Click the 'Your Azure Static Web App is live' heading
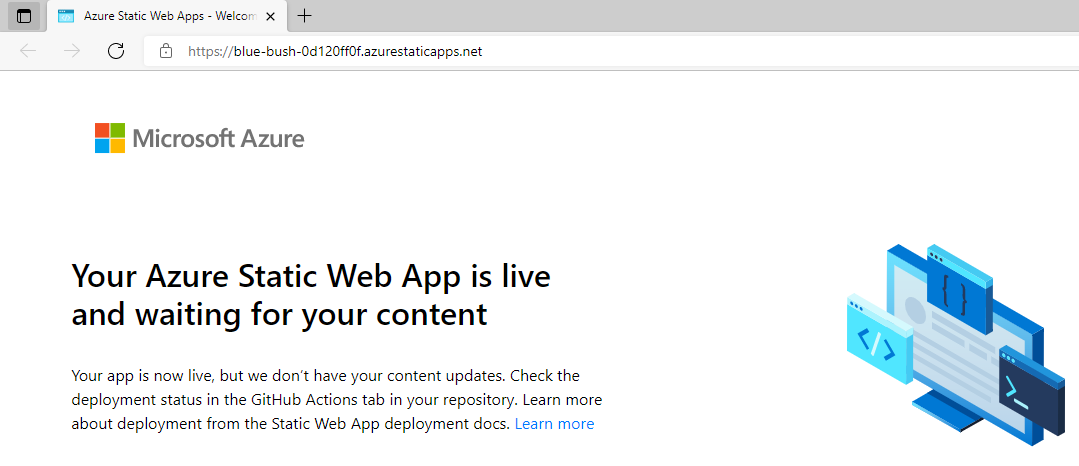The image size is (1079, 466). 311,276
